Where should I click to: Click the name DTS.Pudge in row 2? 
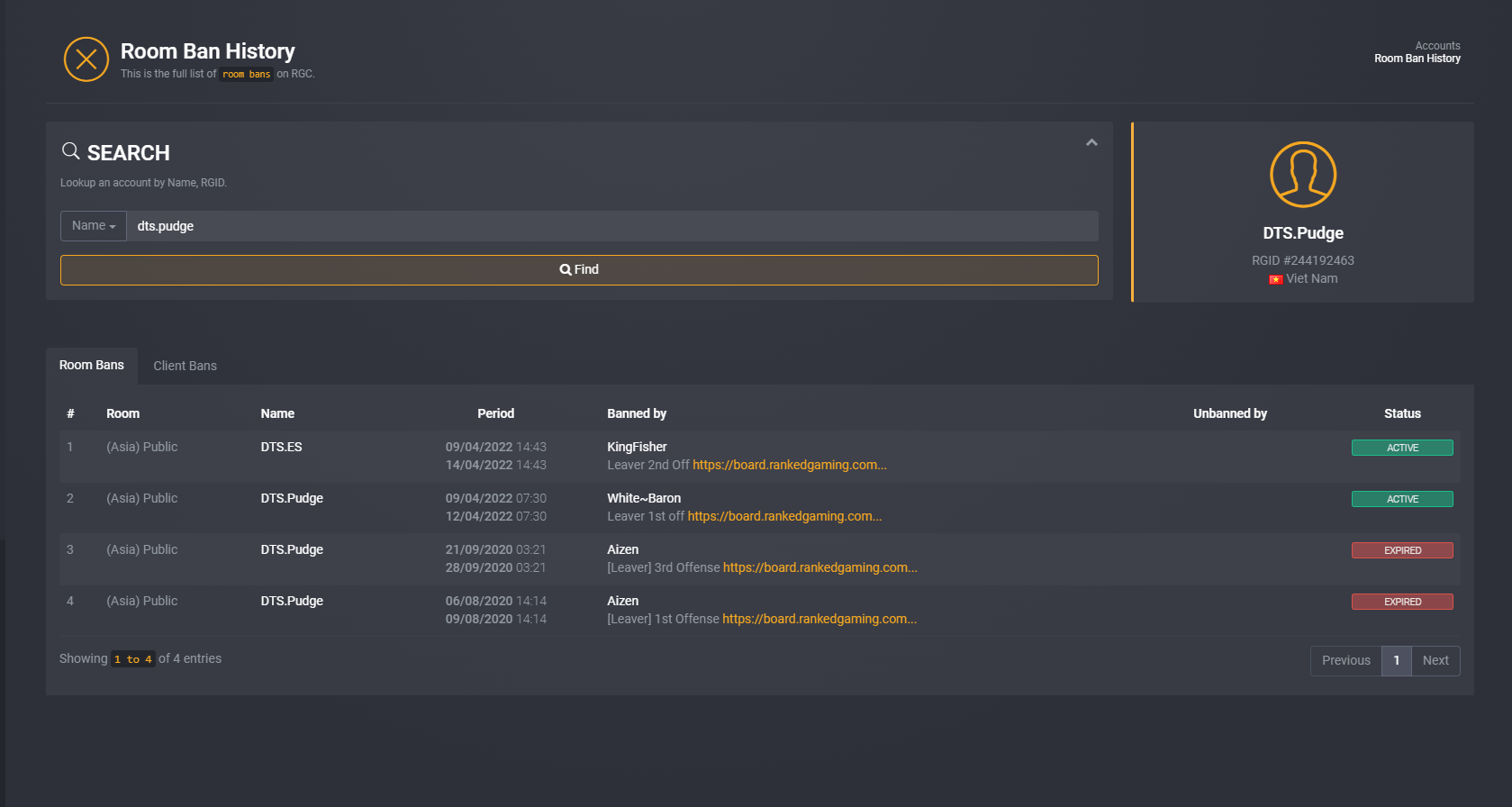tap(292, 498)
